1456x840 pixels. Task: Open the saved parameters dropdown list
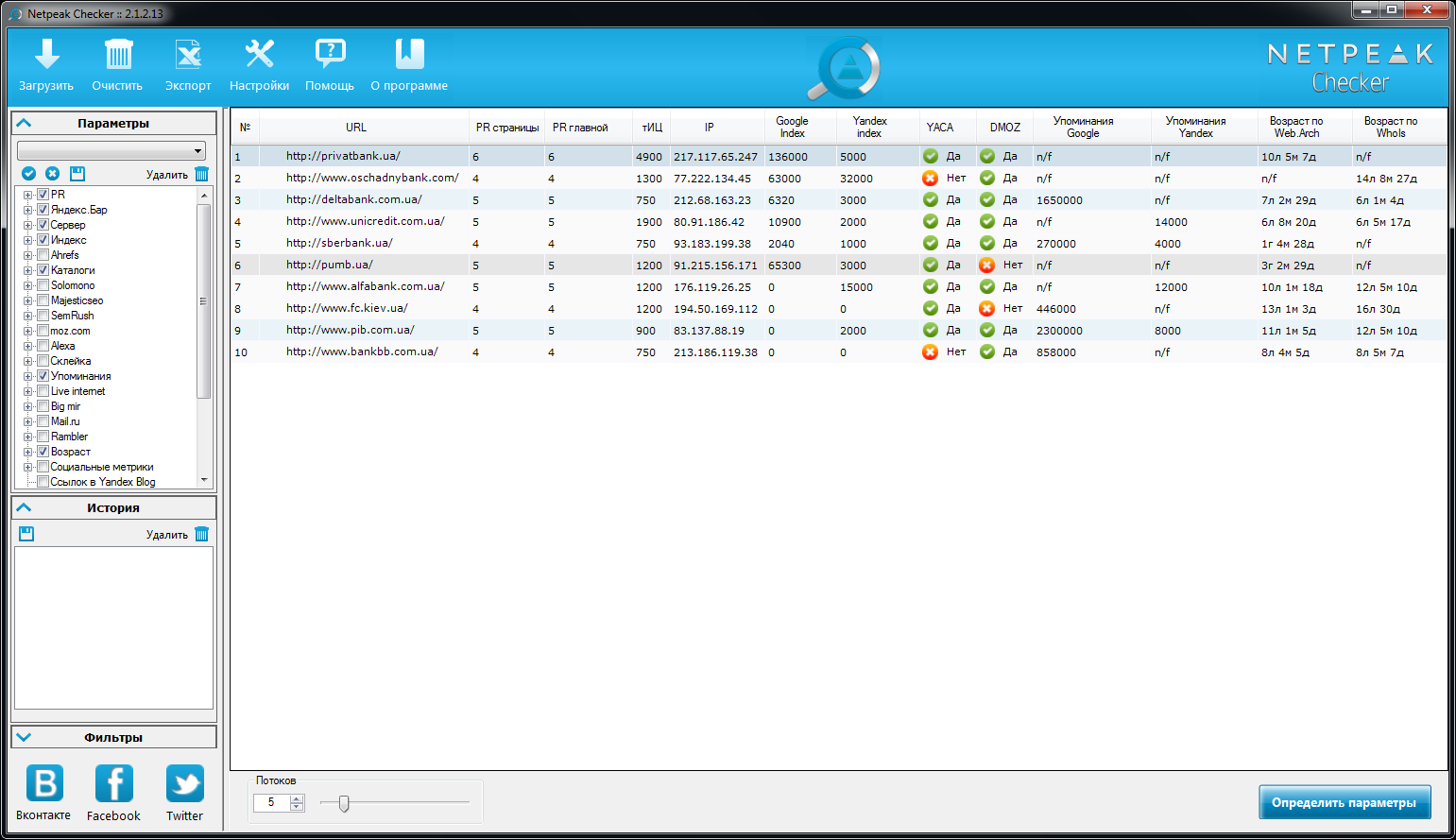pyautogui.click(x=198, y=150)
